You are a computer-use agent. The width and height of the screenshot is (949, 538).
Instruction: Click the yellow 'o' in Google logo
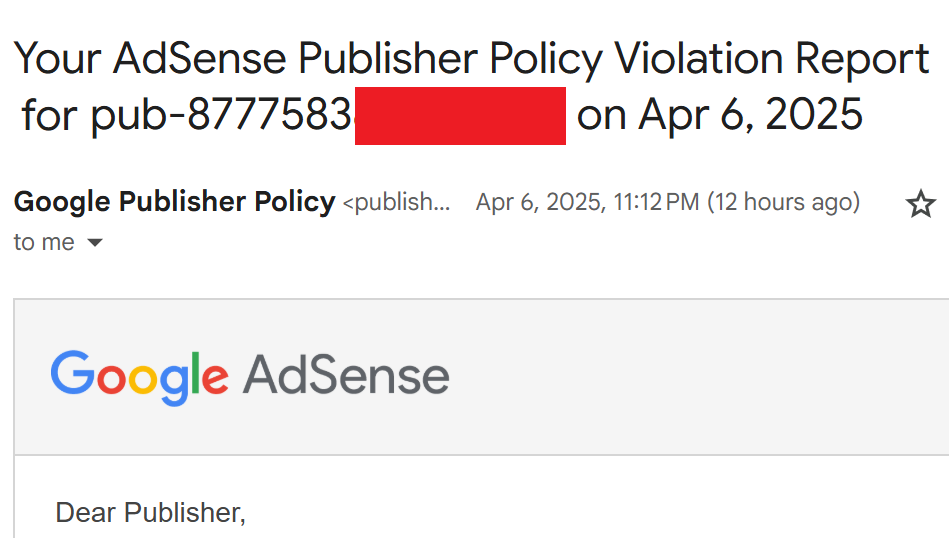click(143, 378)
